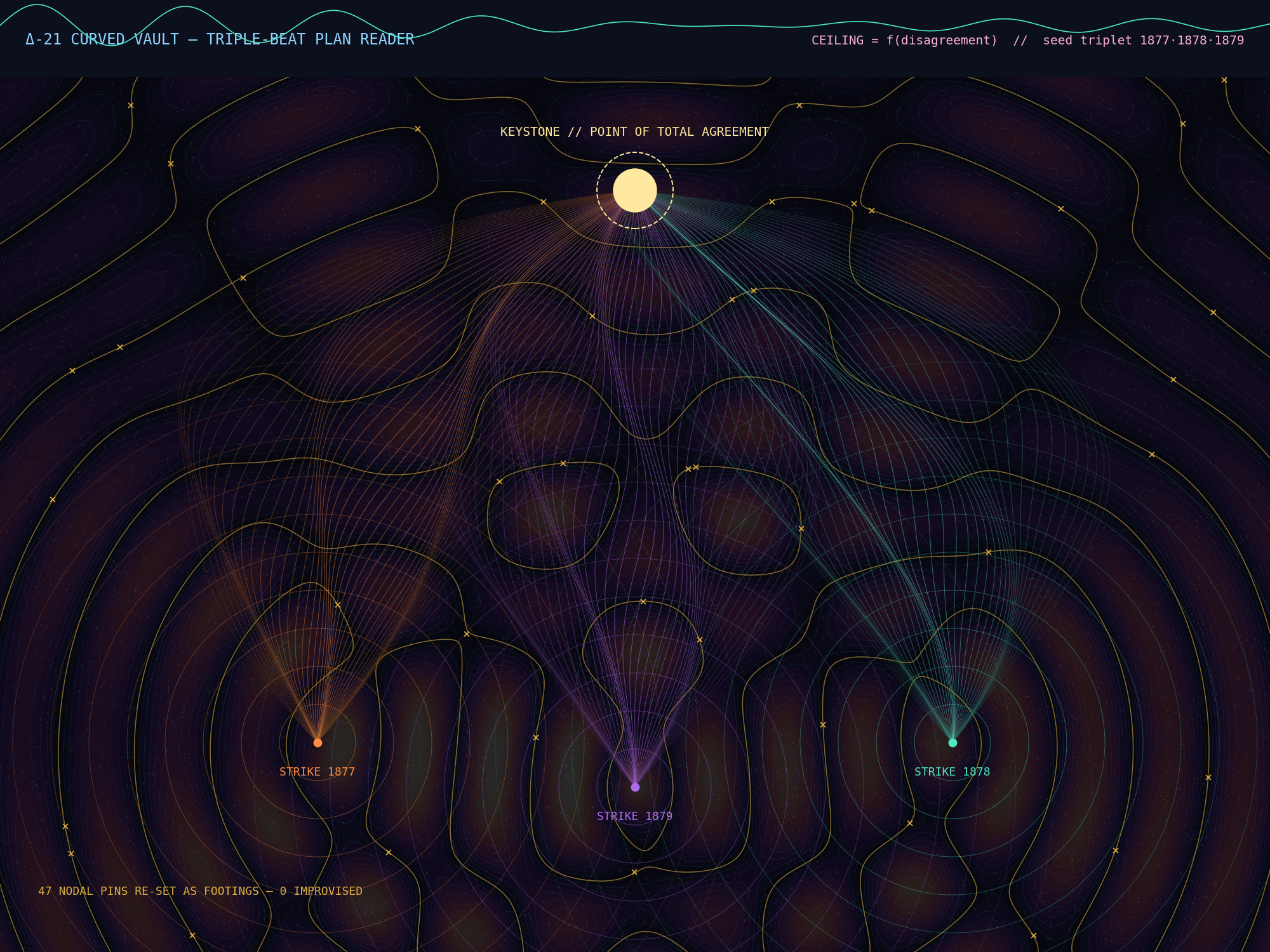Click the glowing keystone circle
The height and width of the screenshot is (952, 1270).
click(x=635, y=190)
